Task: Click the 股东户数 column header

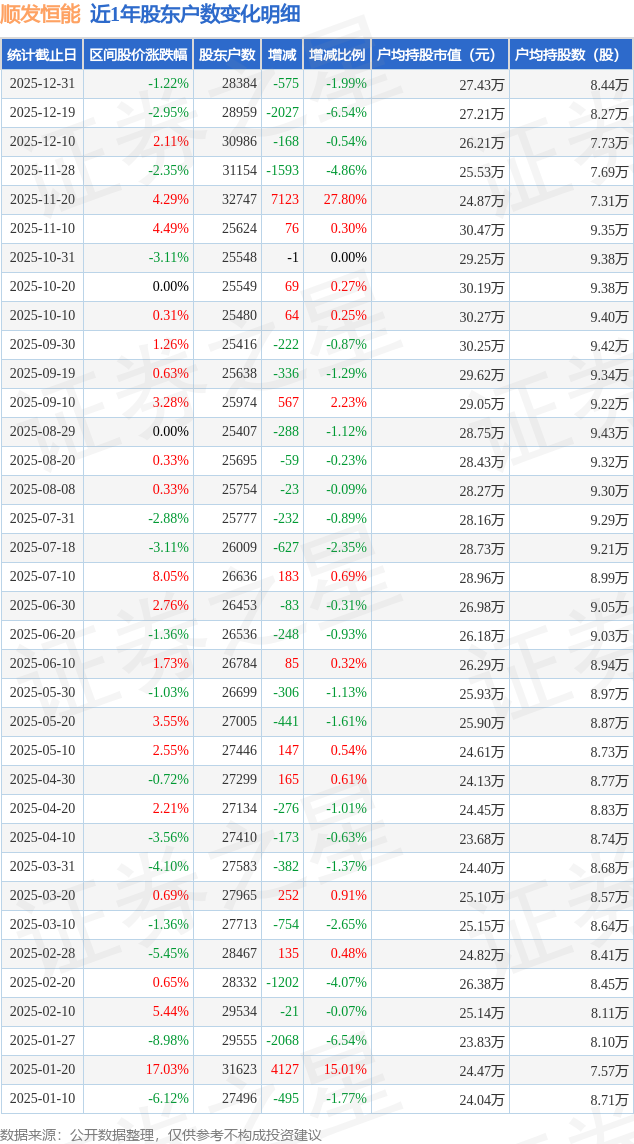Action: click(227, 55)
